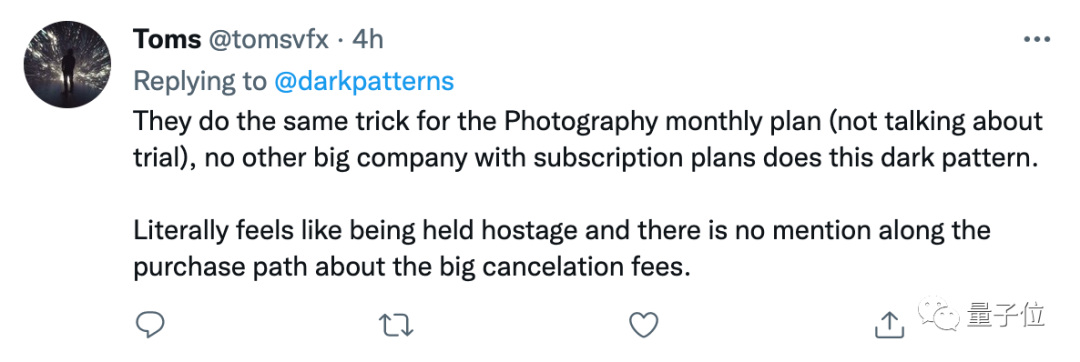This screenshot has width=1080, height=362.
Task: Click the tweet's first paragraph text
Action: (588, 140)
